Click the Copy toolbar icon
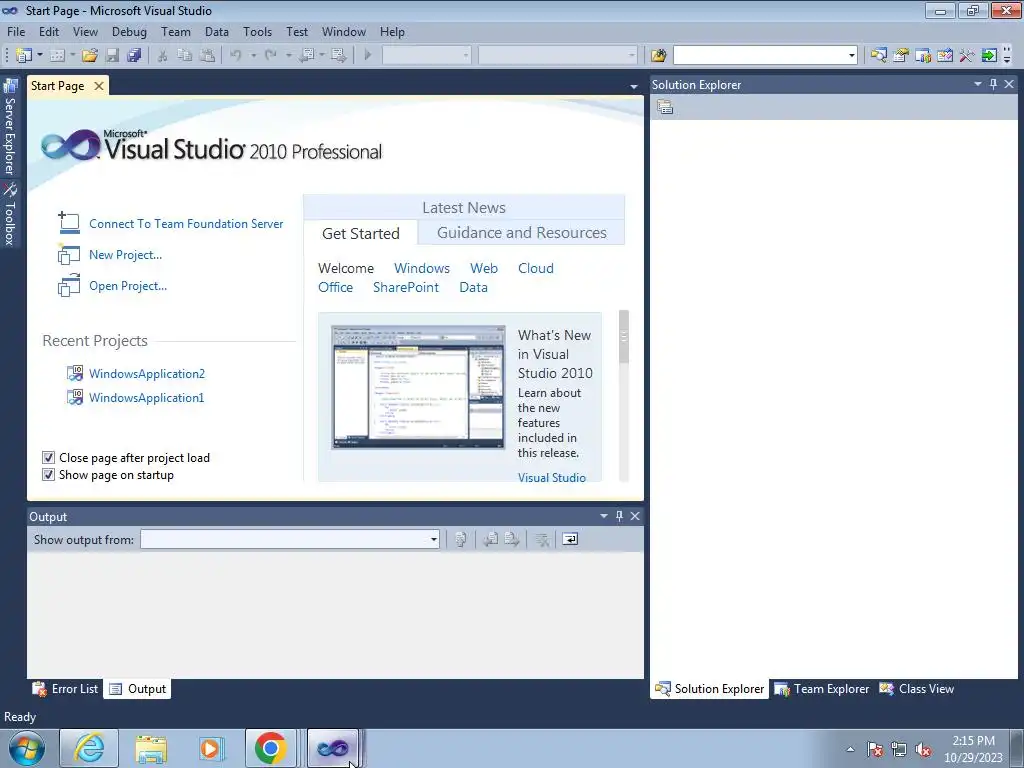Screen dimensions: 1024x768 click(x=185, y=56)
